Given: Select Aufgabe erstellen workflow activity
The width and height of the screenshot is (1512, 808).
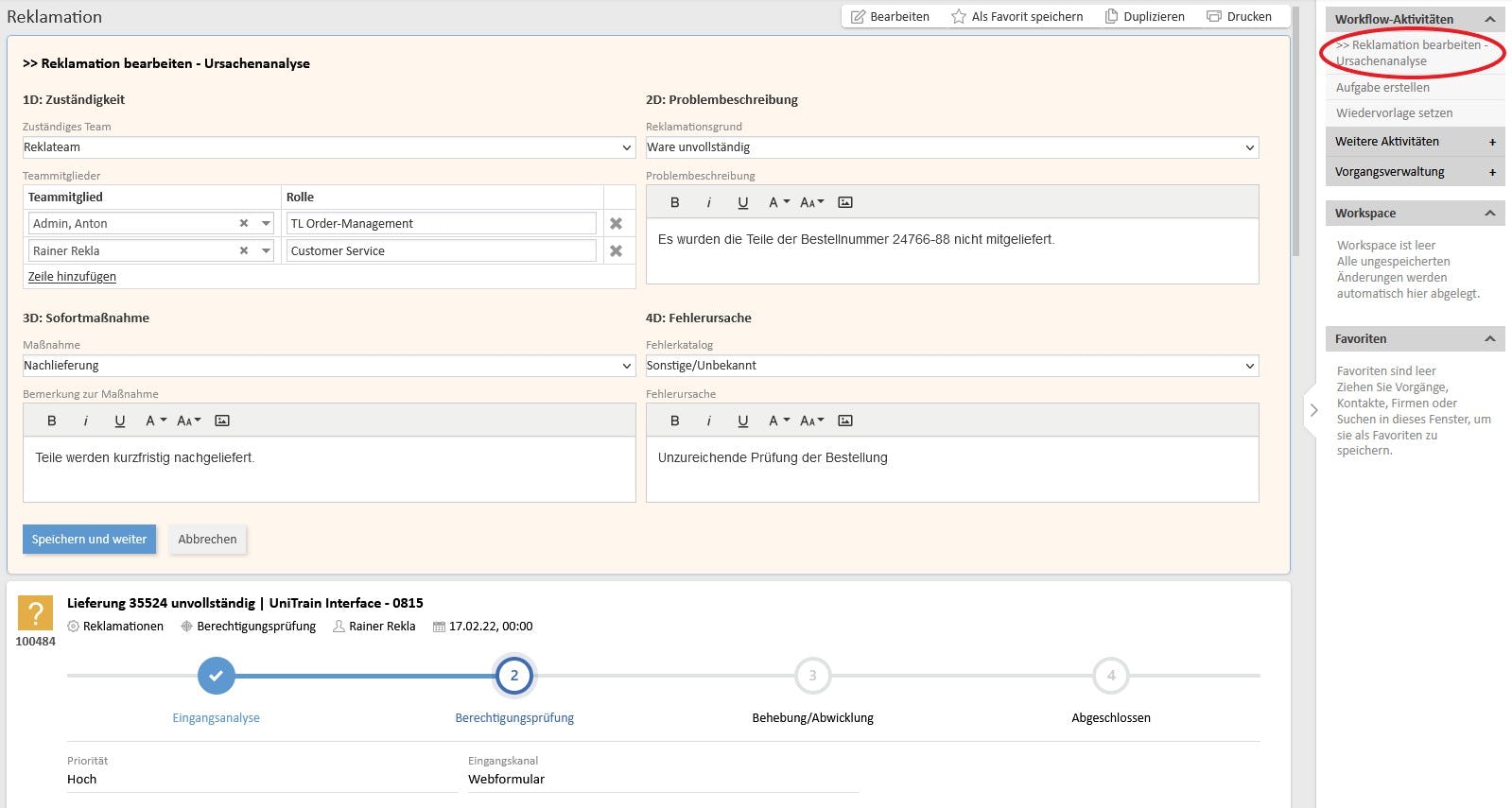Looking at the screenshot, I should tap(1382, 88).
